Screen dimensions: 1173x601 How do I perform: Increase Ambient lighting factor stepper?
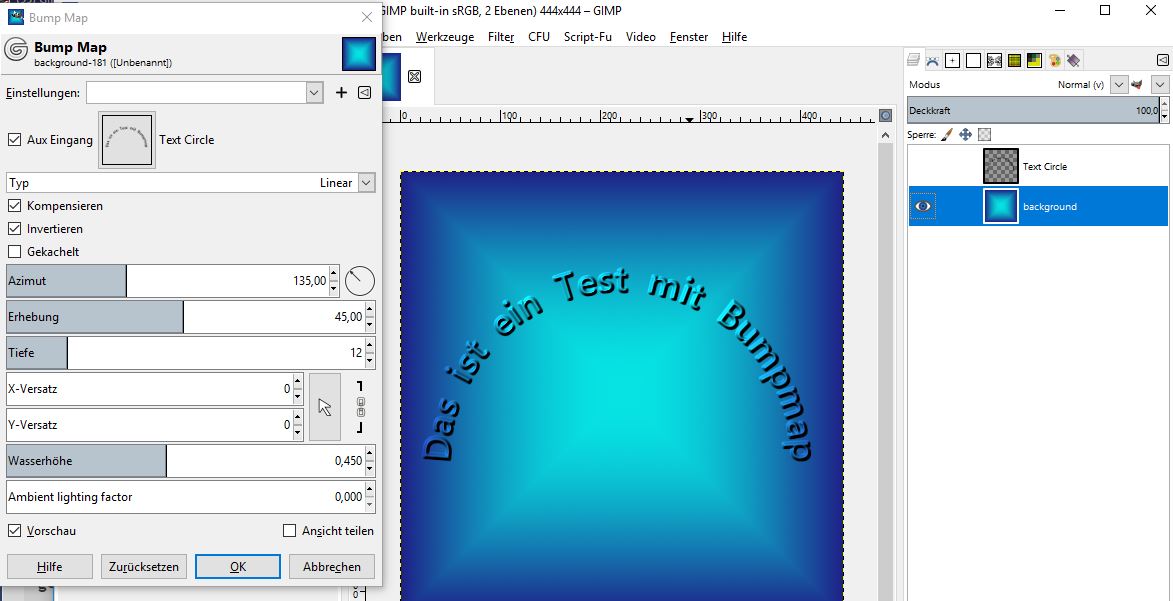[x=370, y=489]
